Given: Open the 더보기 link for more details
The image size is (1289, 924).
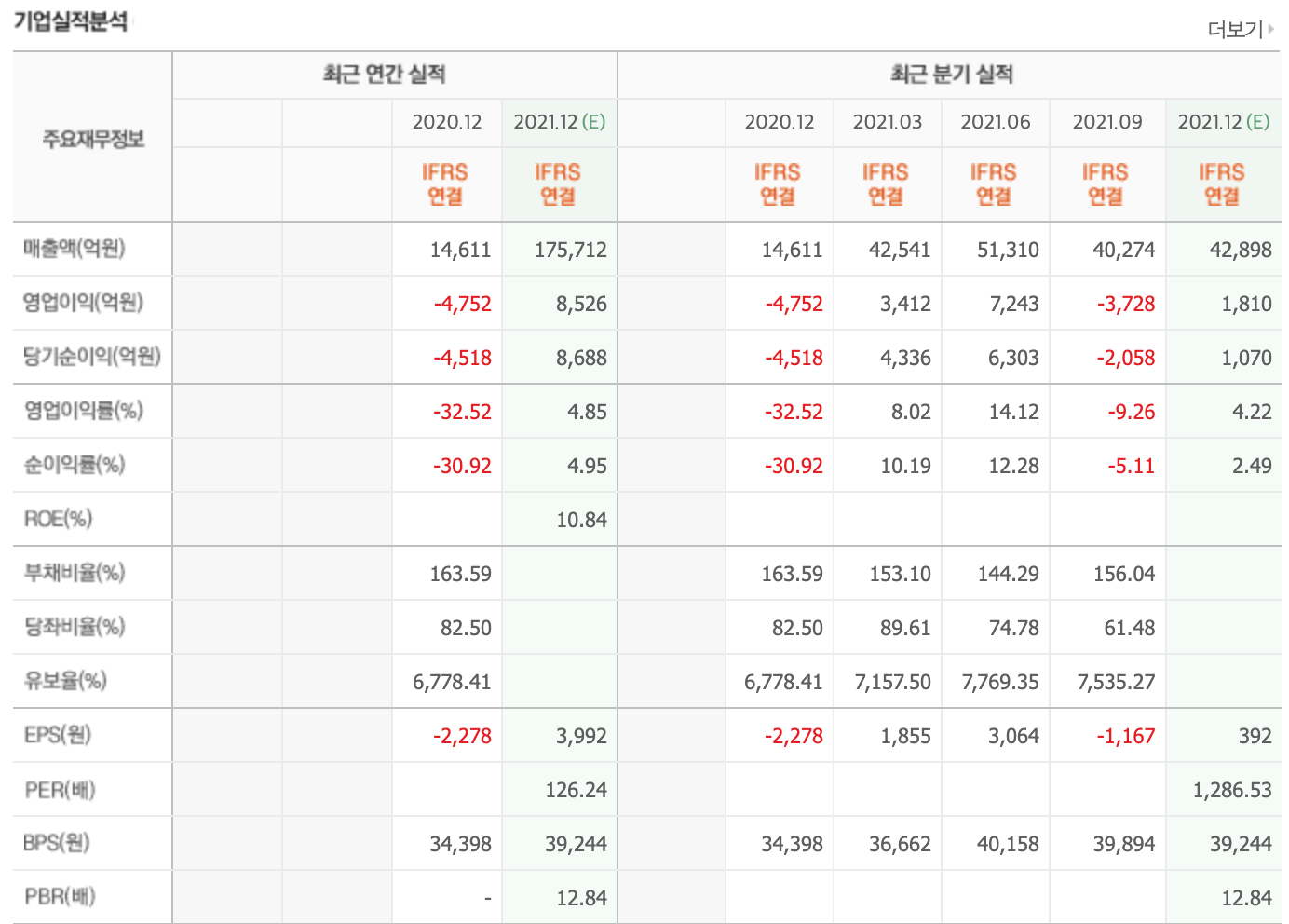Looking at the screenshot, I should tap(1240, 30).
